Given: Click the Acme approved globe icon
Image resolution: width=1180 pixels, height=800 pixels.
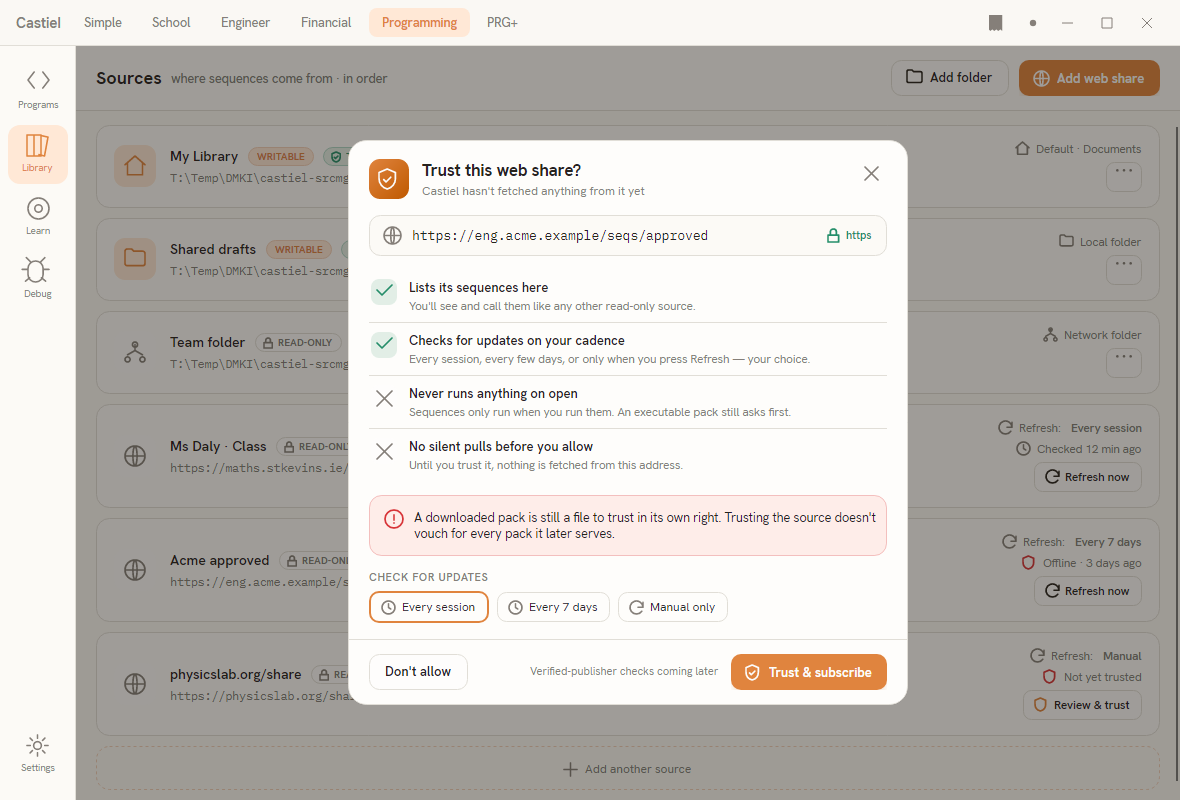Looking at the screenshot, I should click(x=135, y=570).
